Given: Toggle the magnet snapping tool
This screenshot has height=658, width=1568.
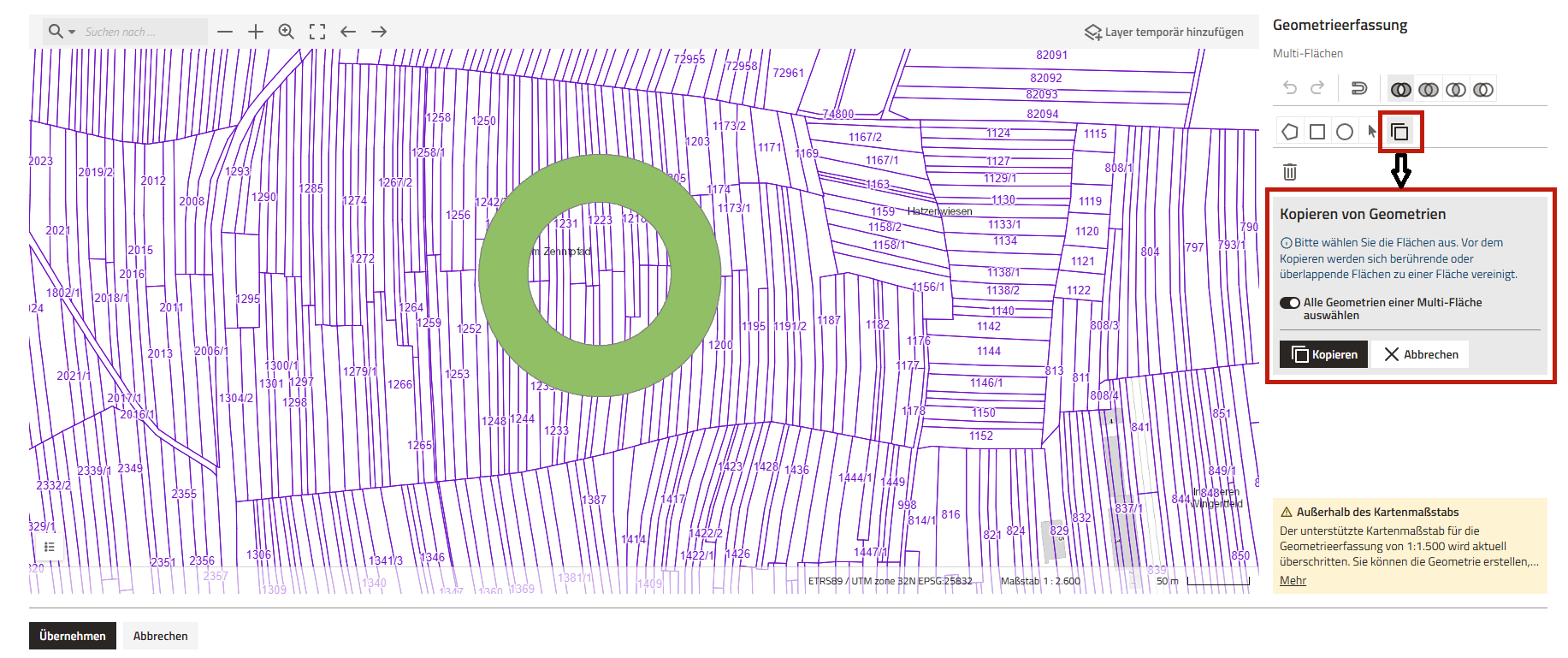Looking at the screenshot, I should (1358, 88).
